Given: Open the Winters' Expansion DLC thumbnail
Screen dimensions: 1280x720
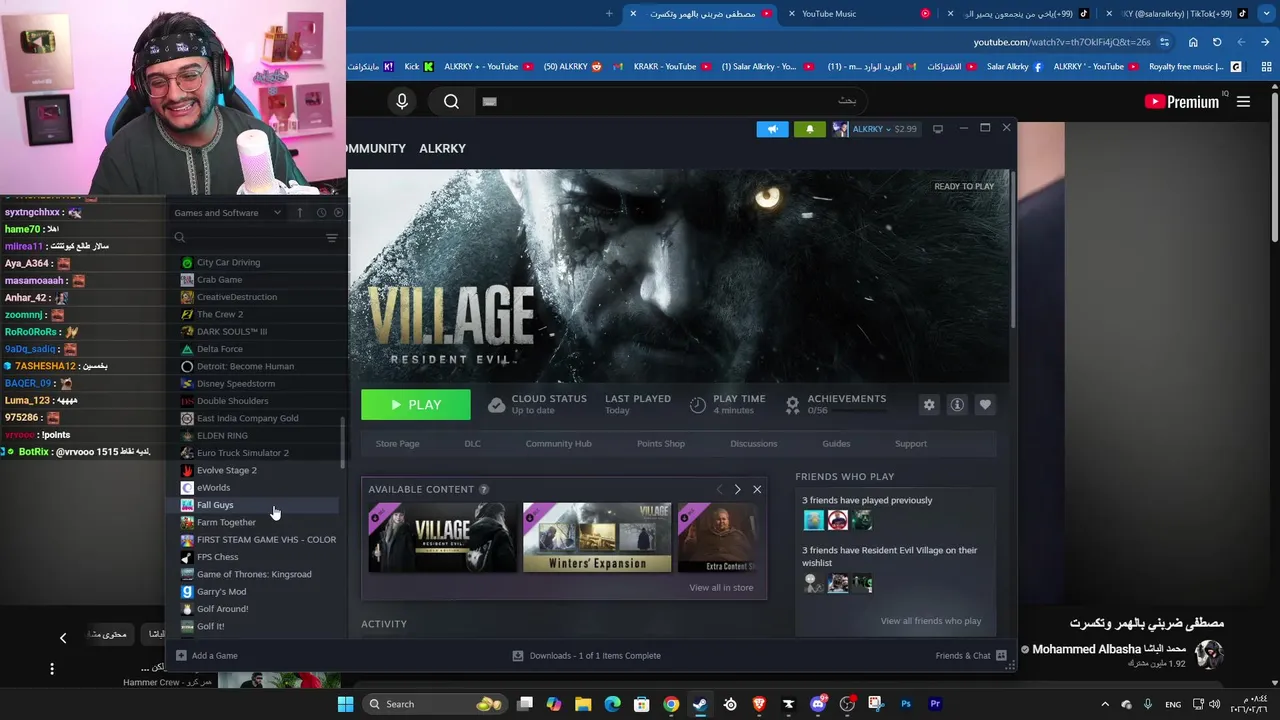Looking at the screenshot, I should pyautogui.click(x=597, y=538).
